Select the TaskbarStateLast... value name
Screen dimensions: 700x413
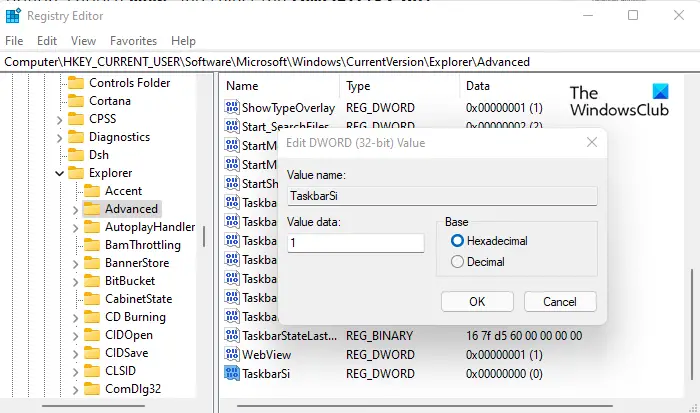pyautogui.click(x=289, y=335)
